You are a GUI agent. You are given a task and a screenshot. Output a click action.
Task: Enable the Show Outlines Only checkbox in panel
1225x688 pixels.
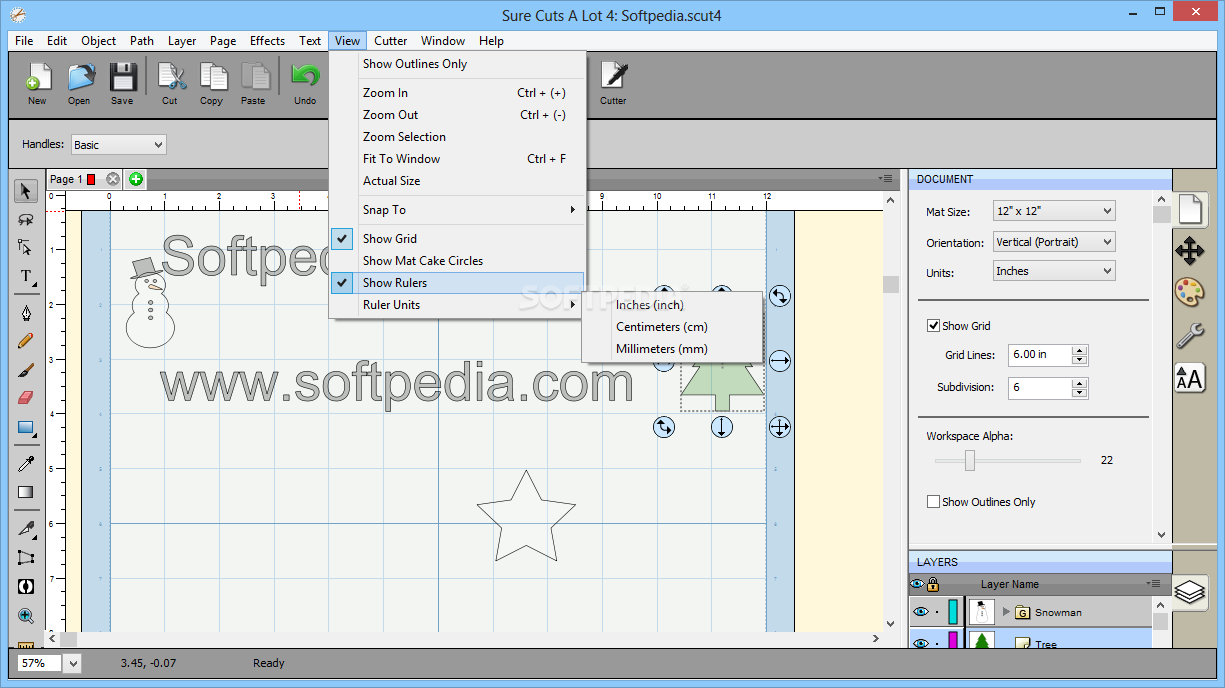pos(934,502)
